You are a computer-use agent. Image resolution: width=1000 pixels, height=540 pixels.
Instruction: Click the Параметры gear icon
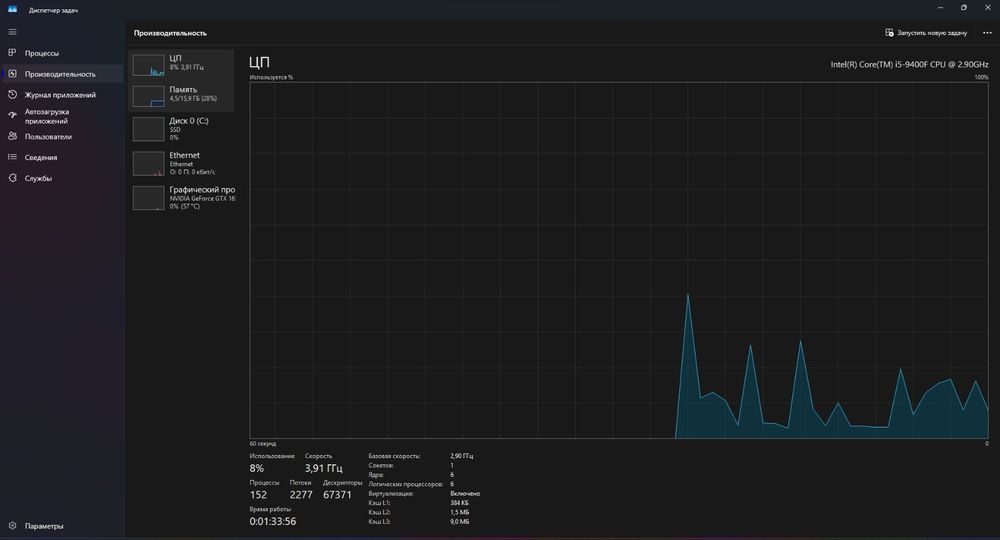coord(12,526)
